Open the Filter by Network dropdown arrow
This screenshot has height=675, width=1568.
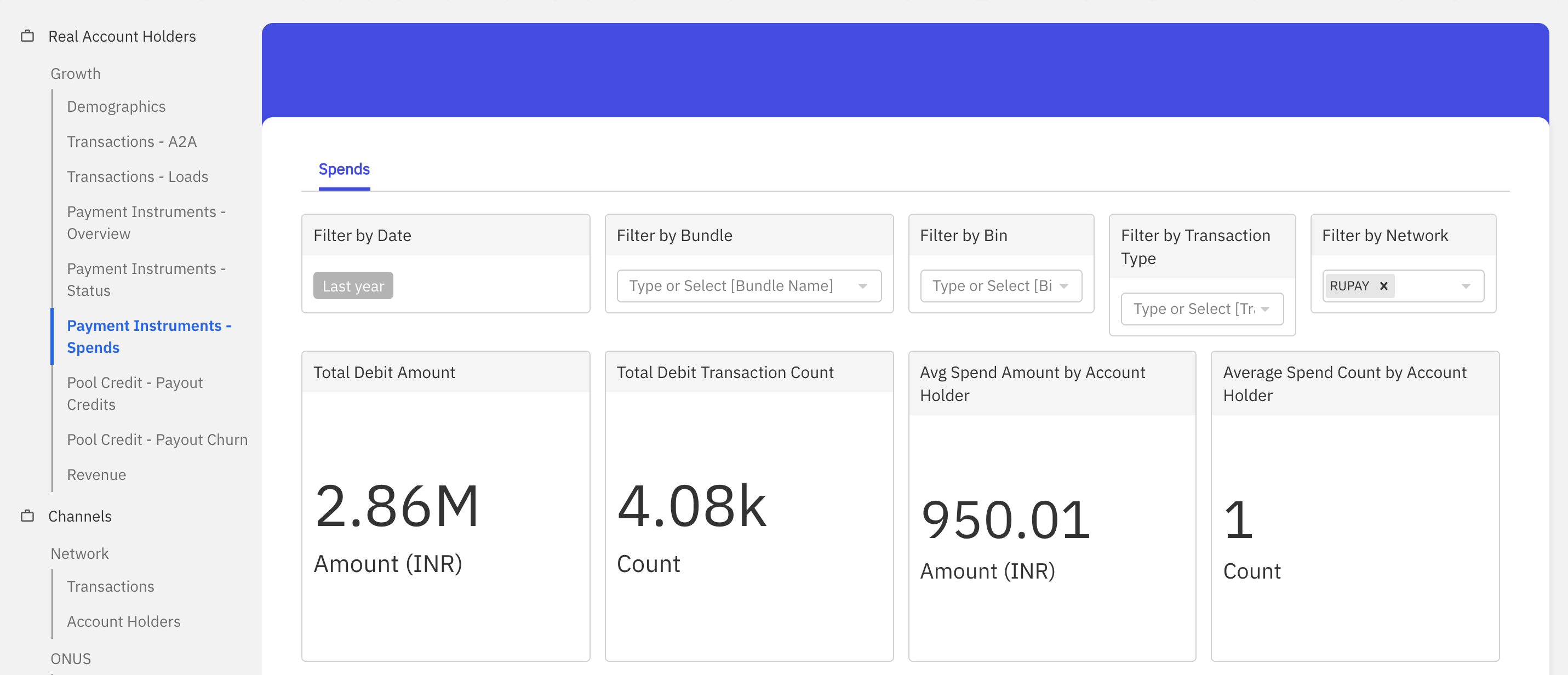tap(1466, 286)
